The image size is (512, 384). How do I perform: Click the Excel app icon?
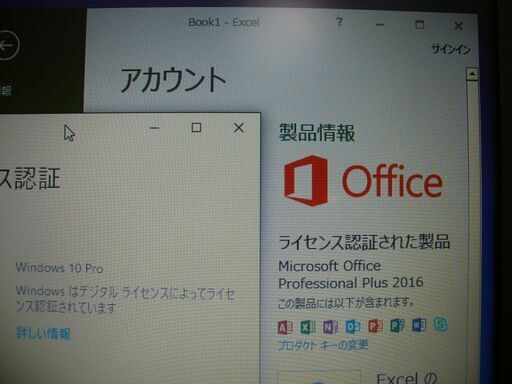(x=308, y=327)
